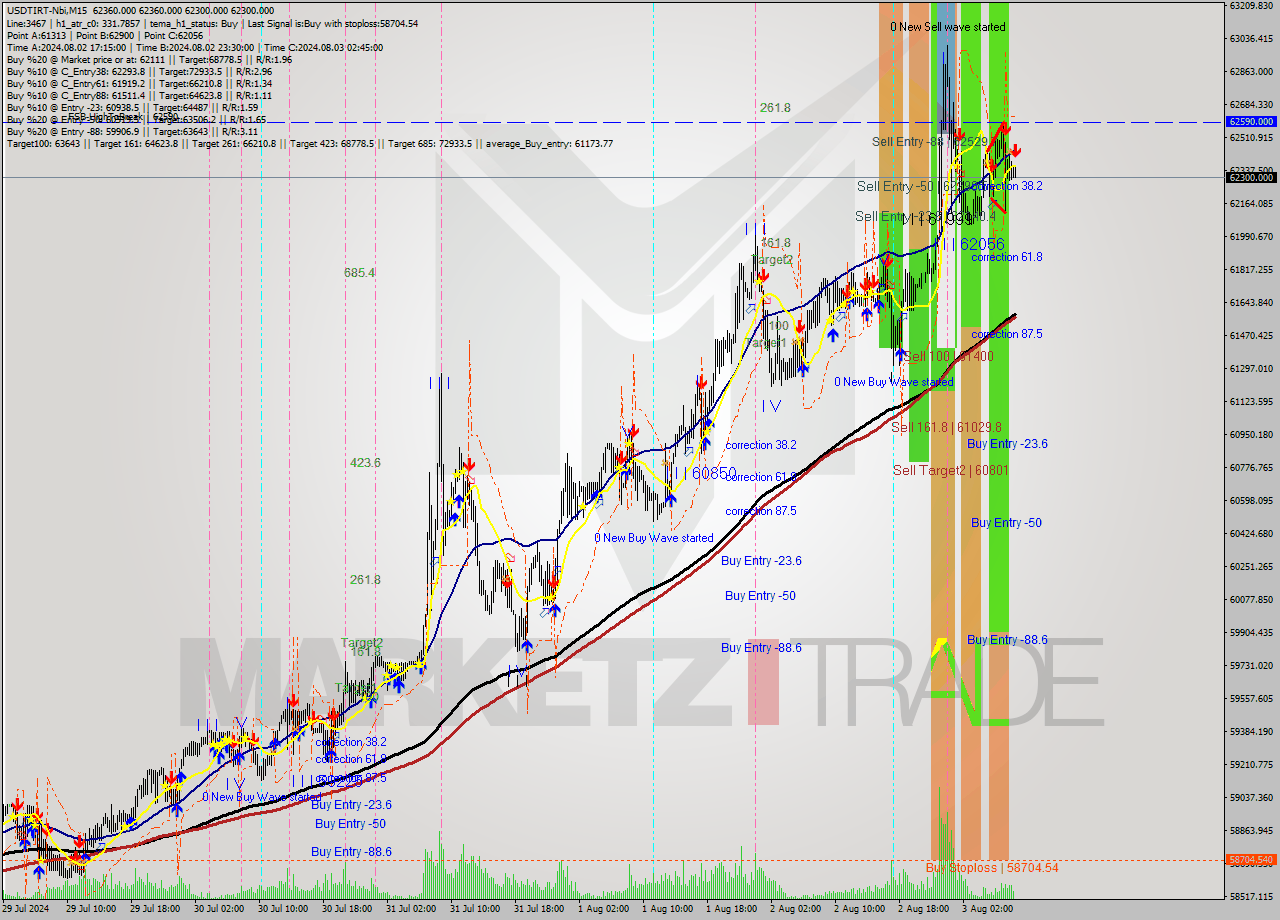This screenshot has width=1280, height=920.
Task: Select the 'Target100: 63643' summary line
Action: coord(309,143)
